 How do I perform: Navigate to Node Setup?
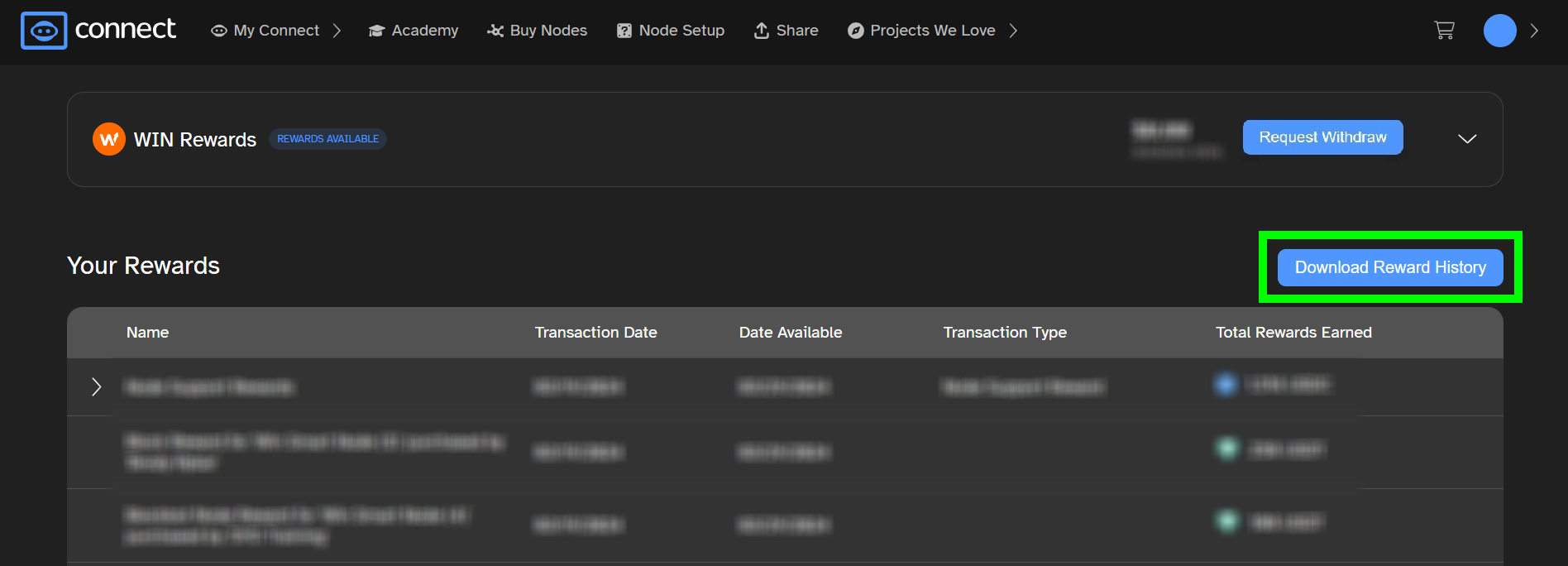pyautogui.click(x=671, y=31)
